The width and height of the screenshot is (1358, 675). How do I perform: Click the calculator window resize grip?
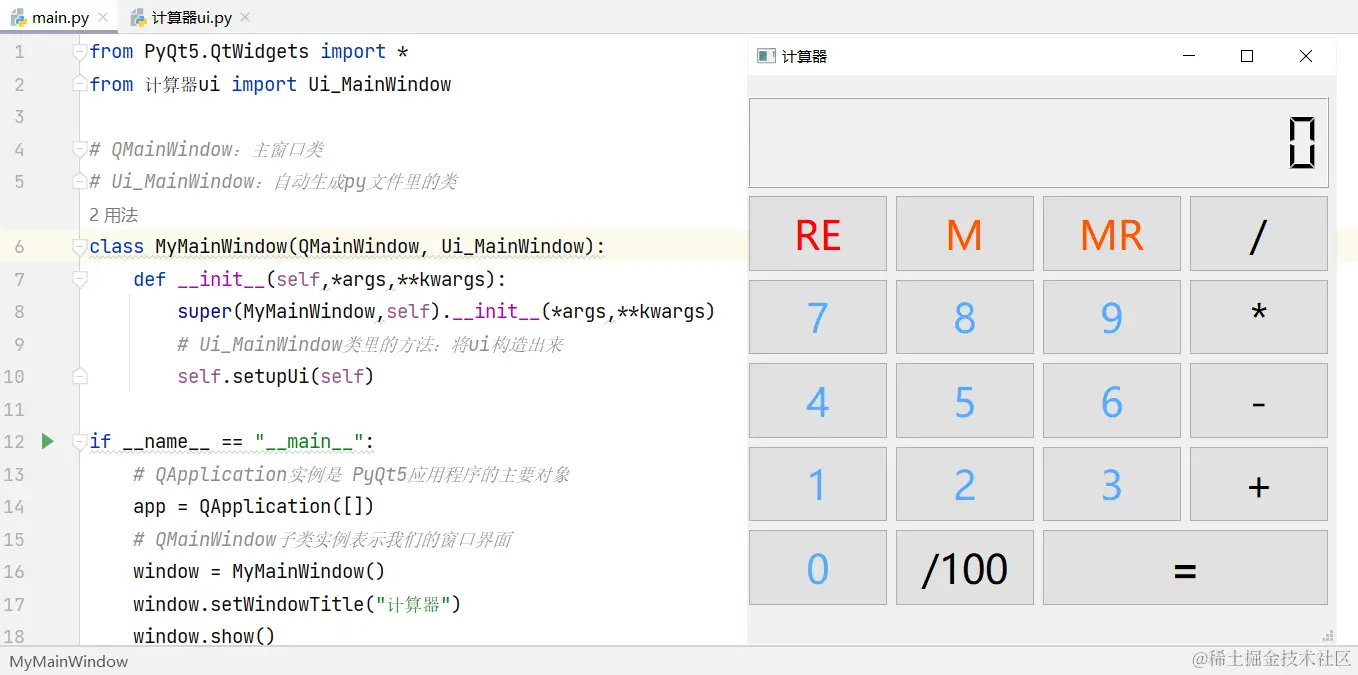pyautogui.click(x=1329, y=636)
